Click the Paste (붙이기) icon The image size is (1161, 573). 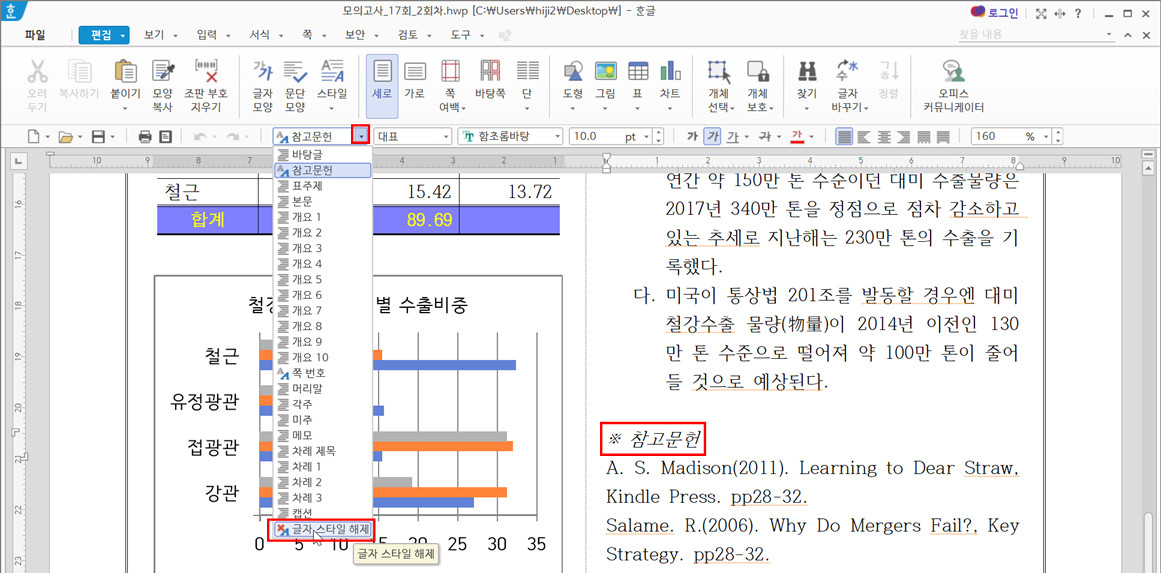point(125,86)
